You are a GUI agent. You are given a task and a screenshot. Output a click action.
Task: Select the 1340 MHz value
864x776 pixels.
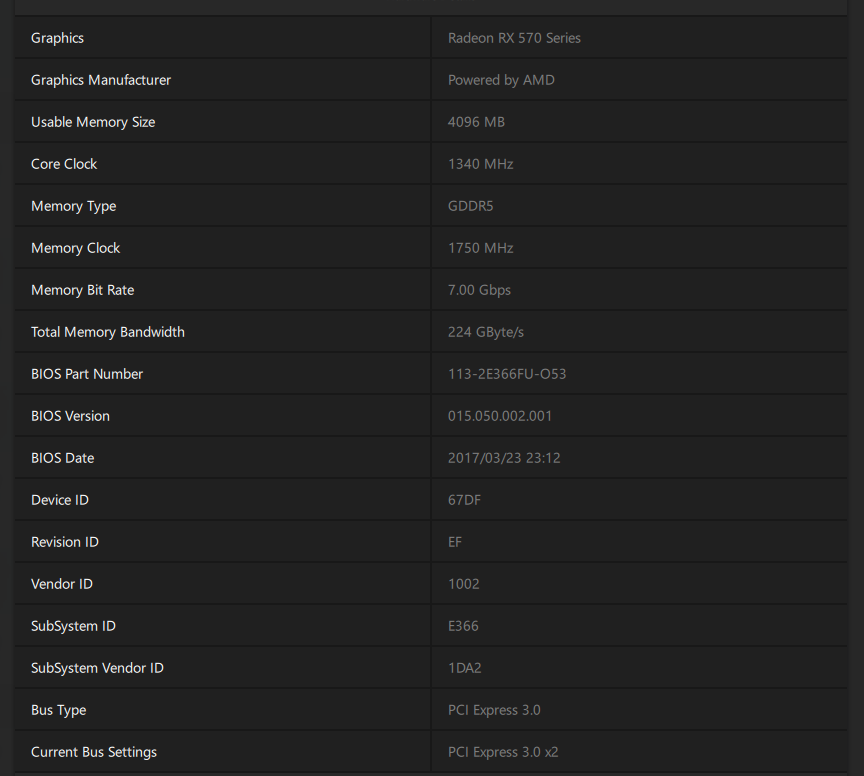pos(480,164)
